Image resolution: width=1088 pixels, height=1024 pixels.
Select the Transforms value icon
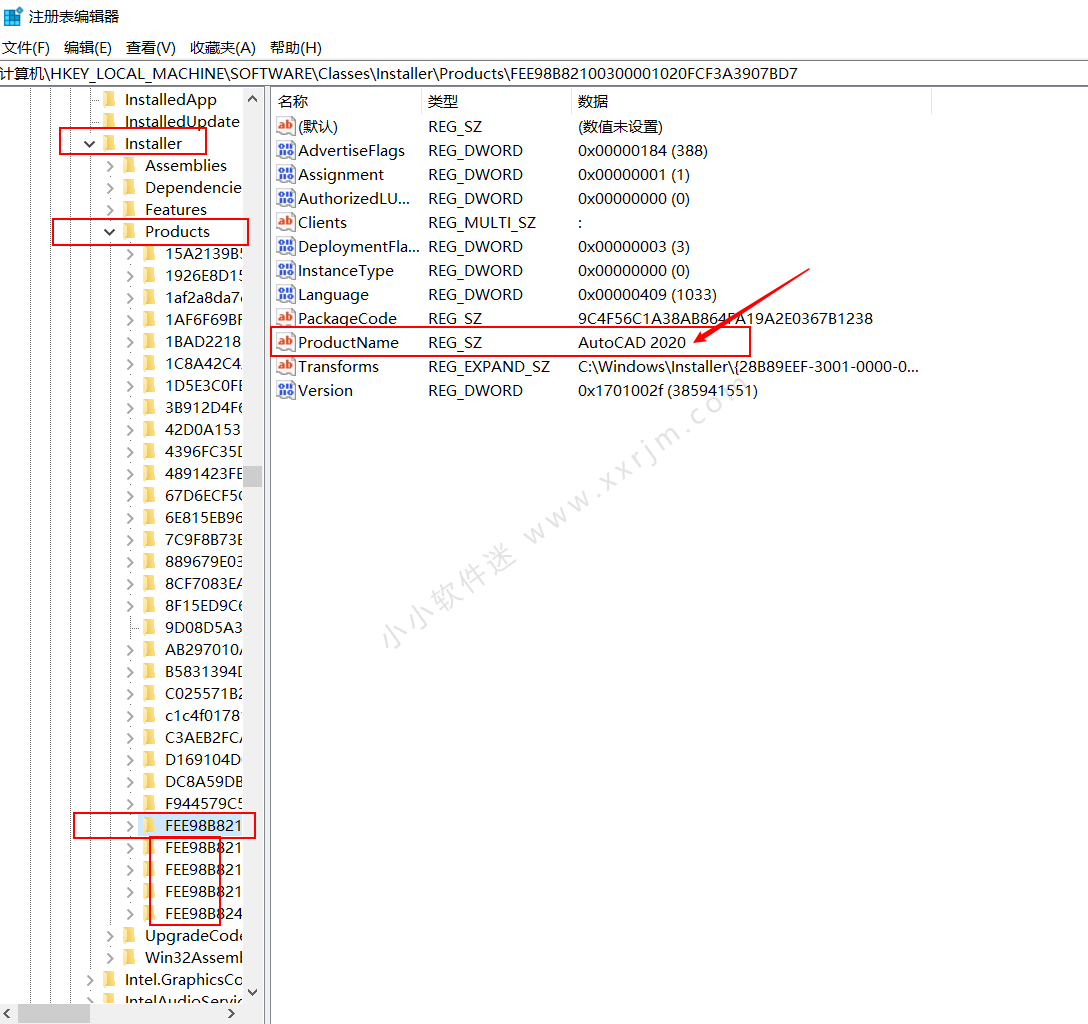(x=285, y=366)
